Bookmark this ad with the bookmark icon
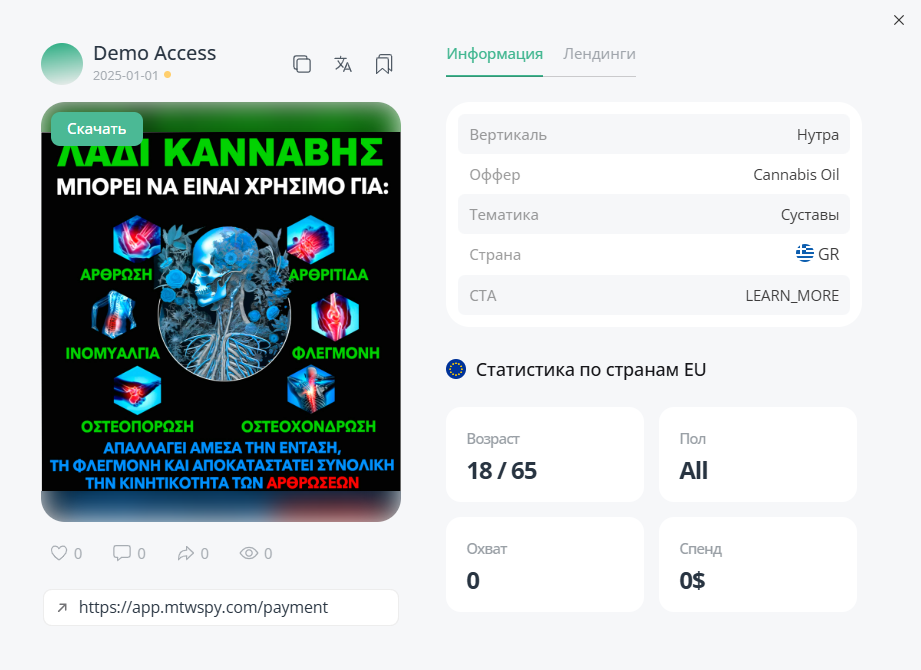921x670 pixels. pyautogui.click(x=384, y=64)
